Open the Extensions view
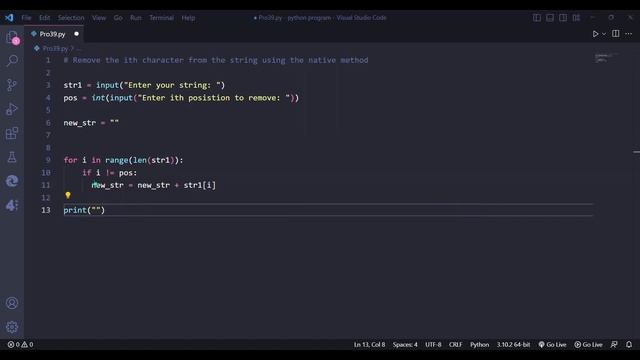The height and width of the screenshot is (360, 640). [x=12, y=133]
